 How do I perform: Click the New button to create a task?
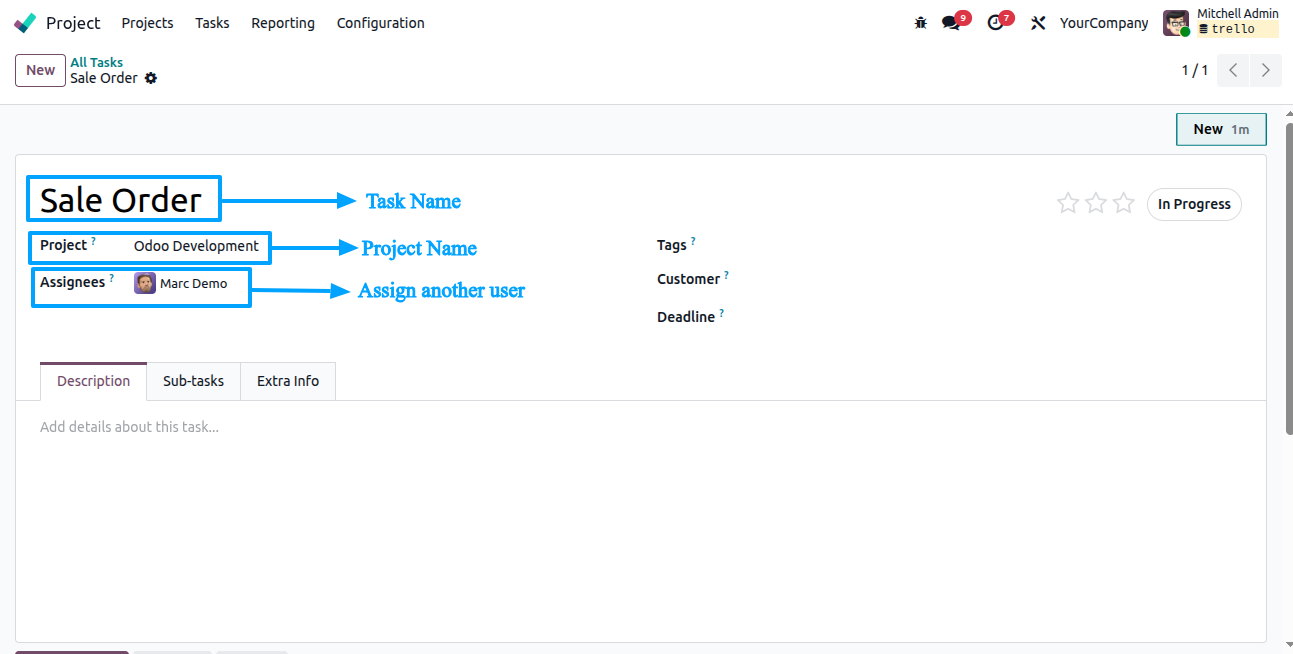[x=40, y=70]
